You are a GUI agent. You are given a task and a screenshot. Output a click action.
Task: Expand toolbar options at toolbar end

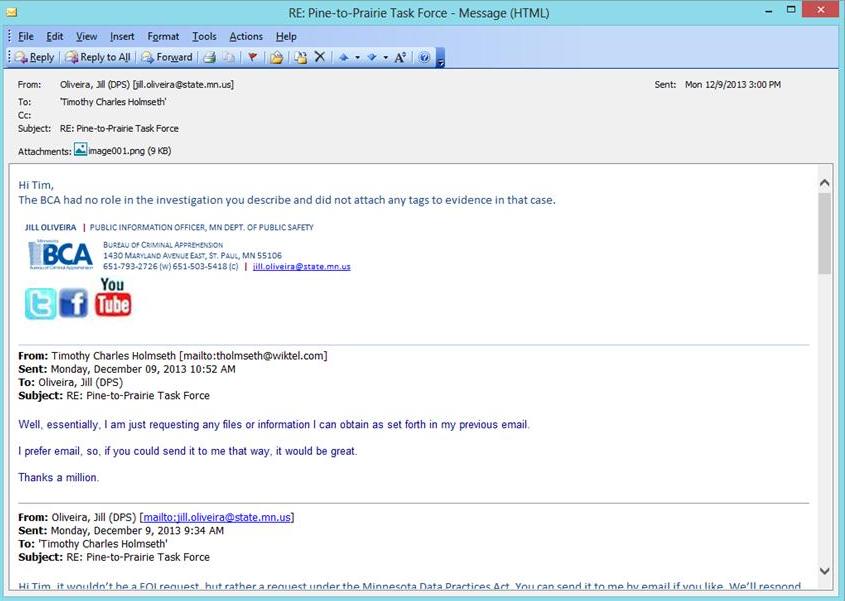tap(440, 59)
